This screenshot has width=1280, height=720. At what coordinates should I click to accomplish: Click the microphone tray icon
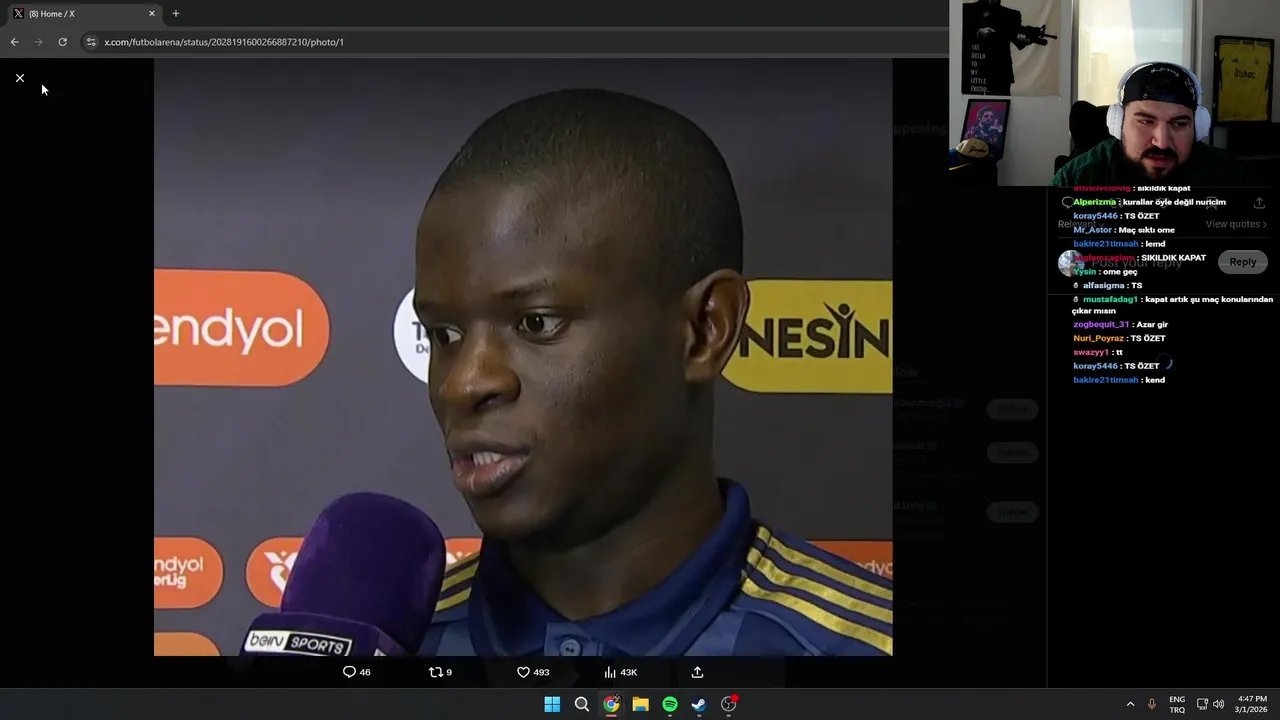pos(1151,704)
